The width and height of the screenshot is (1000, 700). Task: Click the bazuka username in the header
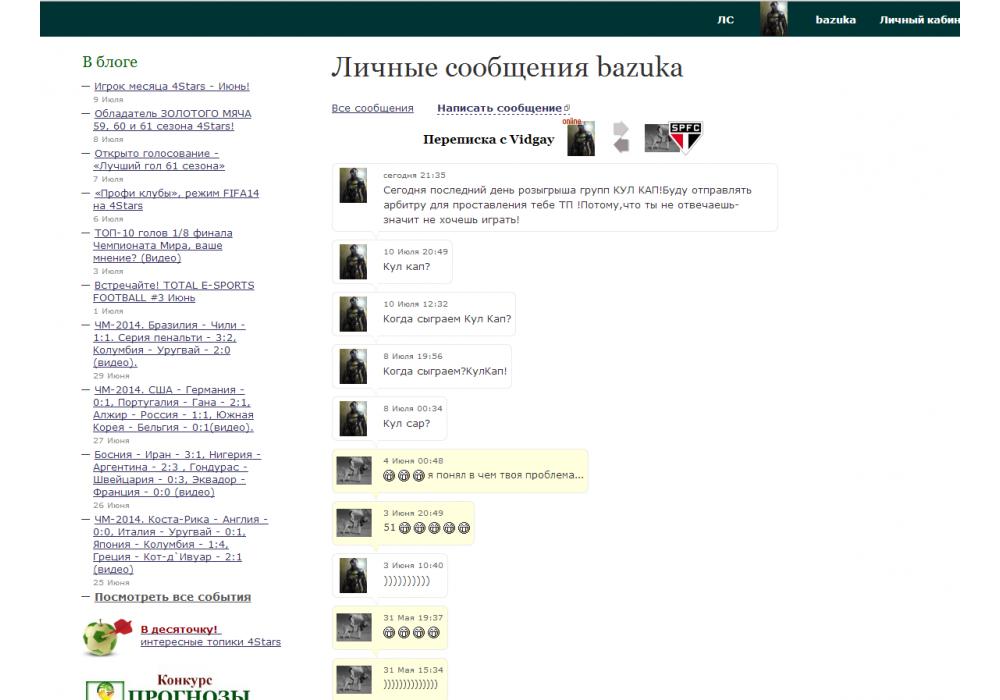(x=835, y=20)
